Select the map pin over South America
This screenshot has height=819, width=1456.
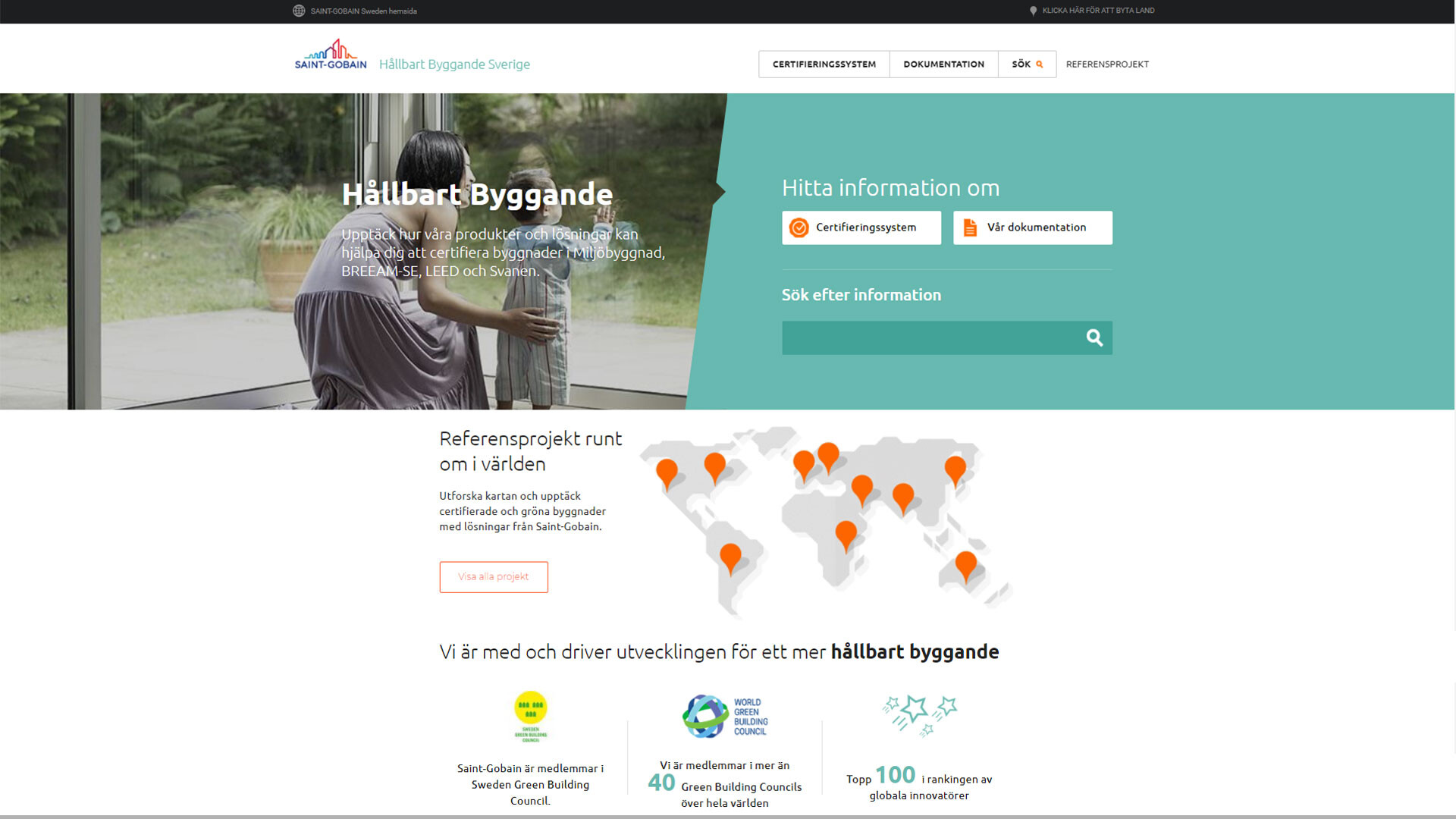[x=730, y=558]
